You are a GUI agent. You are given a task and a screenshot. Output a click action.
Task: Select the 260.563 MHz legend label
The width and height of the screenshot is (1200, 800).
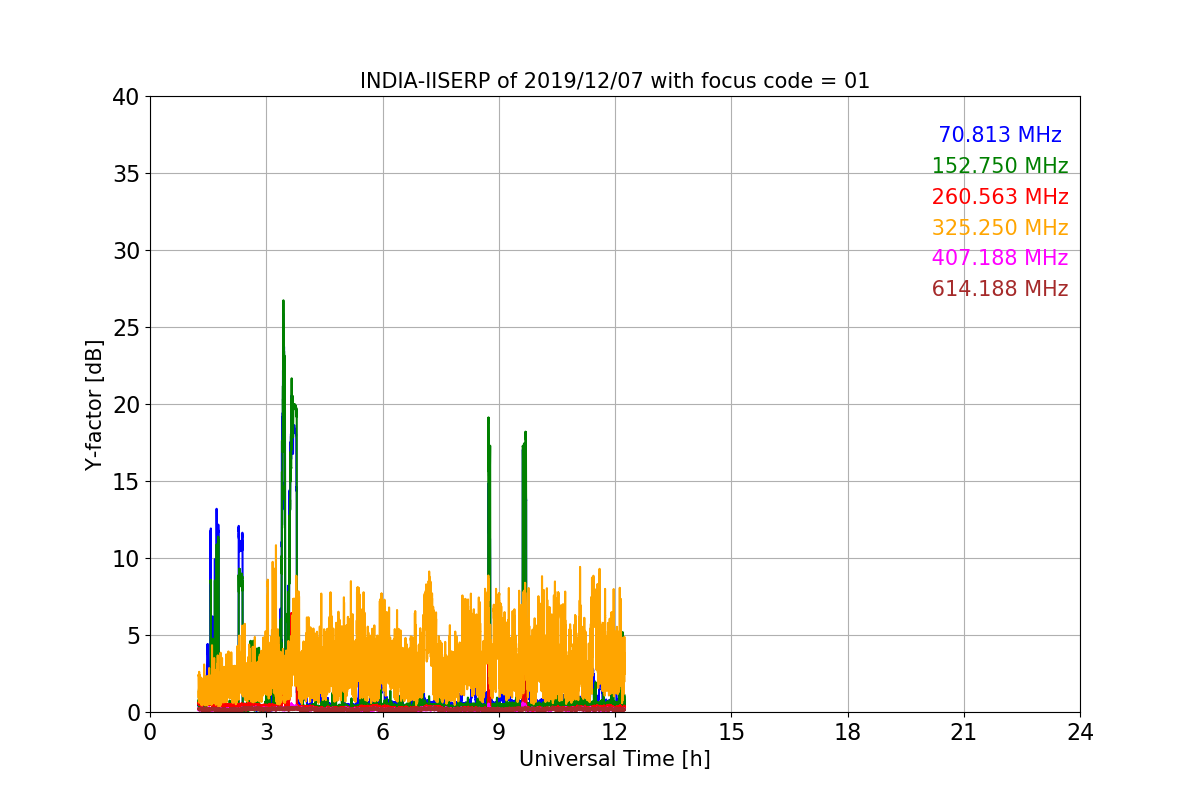(x=1000, y=197)
